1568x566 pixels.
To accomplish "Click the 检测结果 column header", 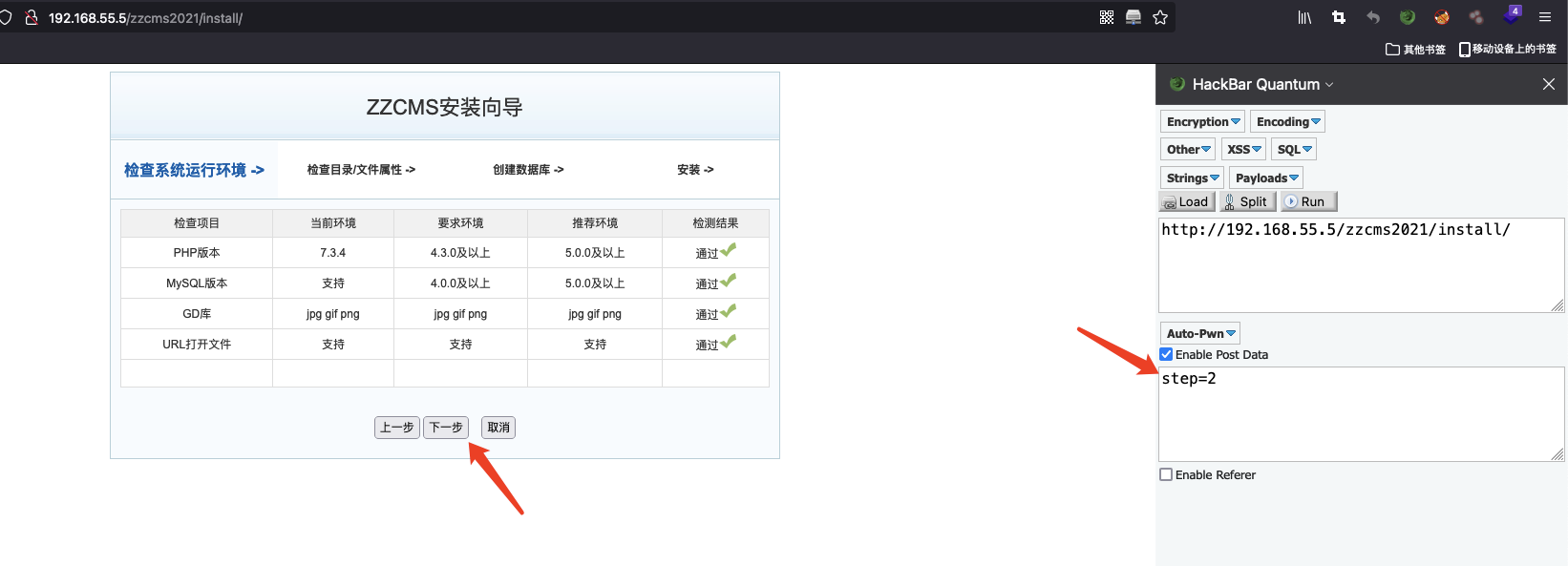I will tap(715, 223).
